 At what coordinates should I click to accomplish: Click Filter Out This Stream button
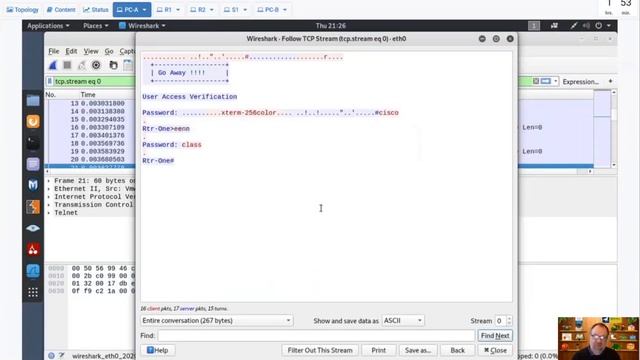(x=320, y=350)
